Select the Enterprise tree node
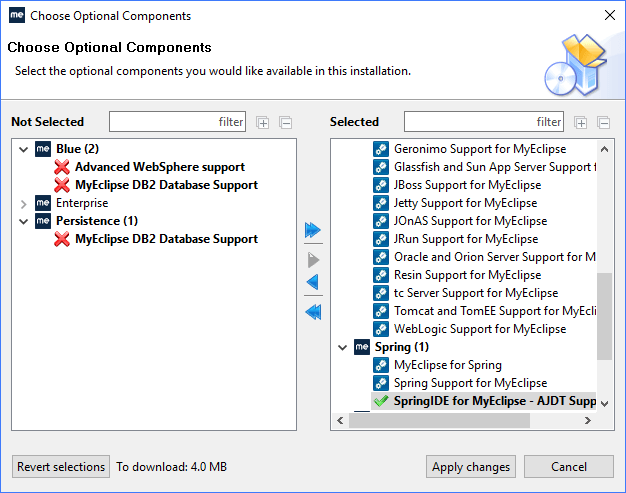Screen dimensions: 626x493 [82, 203]
